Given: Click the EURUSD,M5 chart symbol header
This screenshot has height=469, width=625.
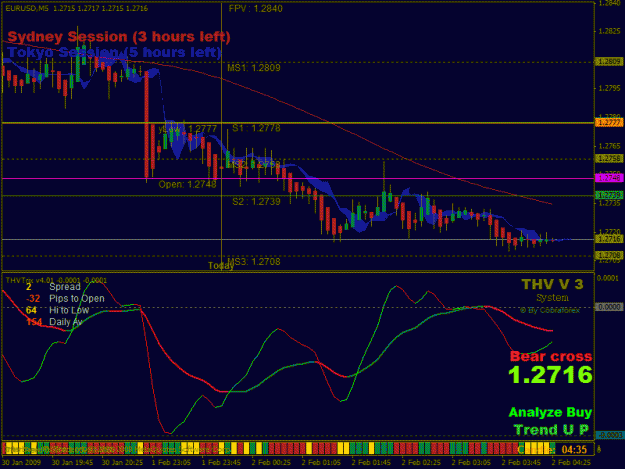Looking at the screenshot, I should tap(77, 8).
